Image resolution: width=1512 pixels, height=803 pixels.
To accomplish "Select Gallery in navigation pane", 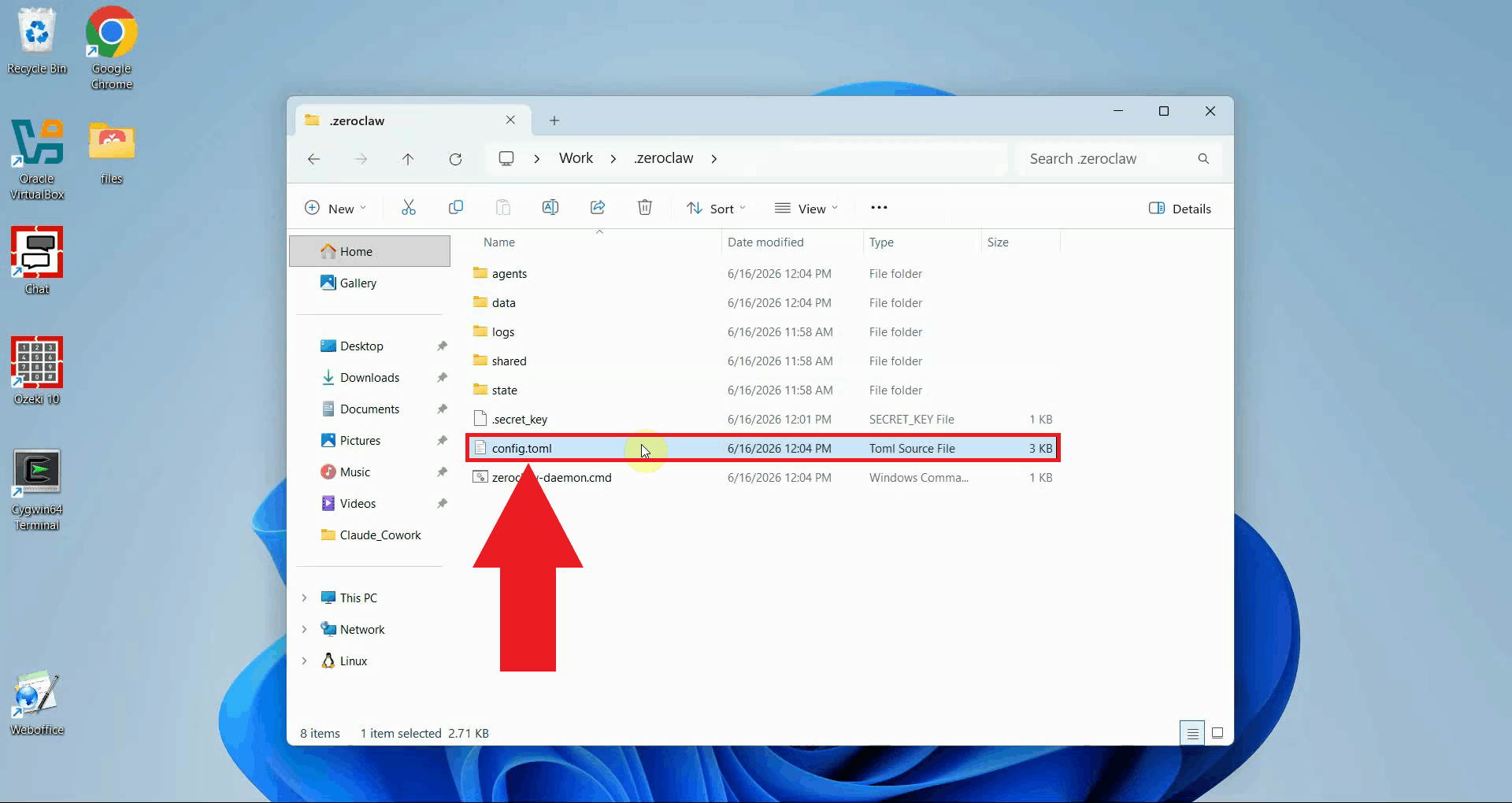I will tap(370, 283).
